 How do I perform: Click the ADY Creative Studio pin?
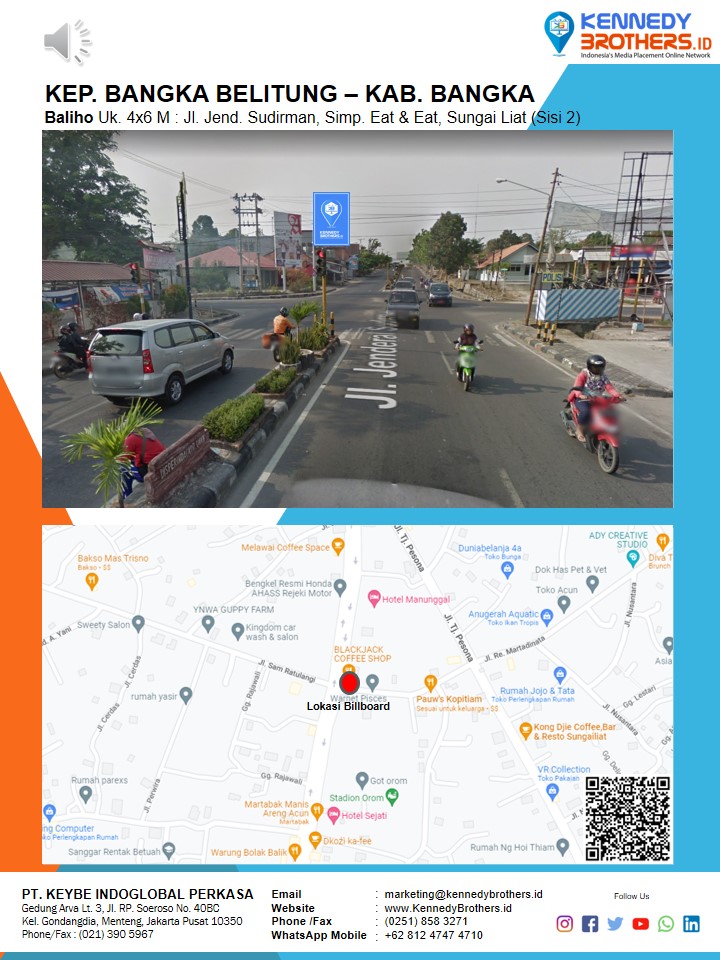click(633, 558)
